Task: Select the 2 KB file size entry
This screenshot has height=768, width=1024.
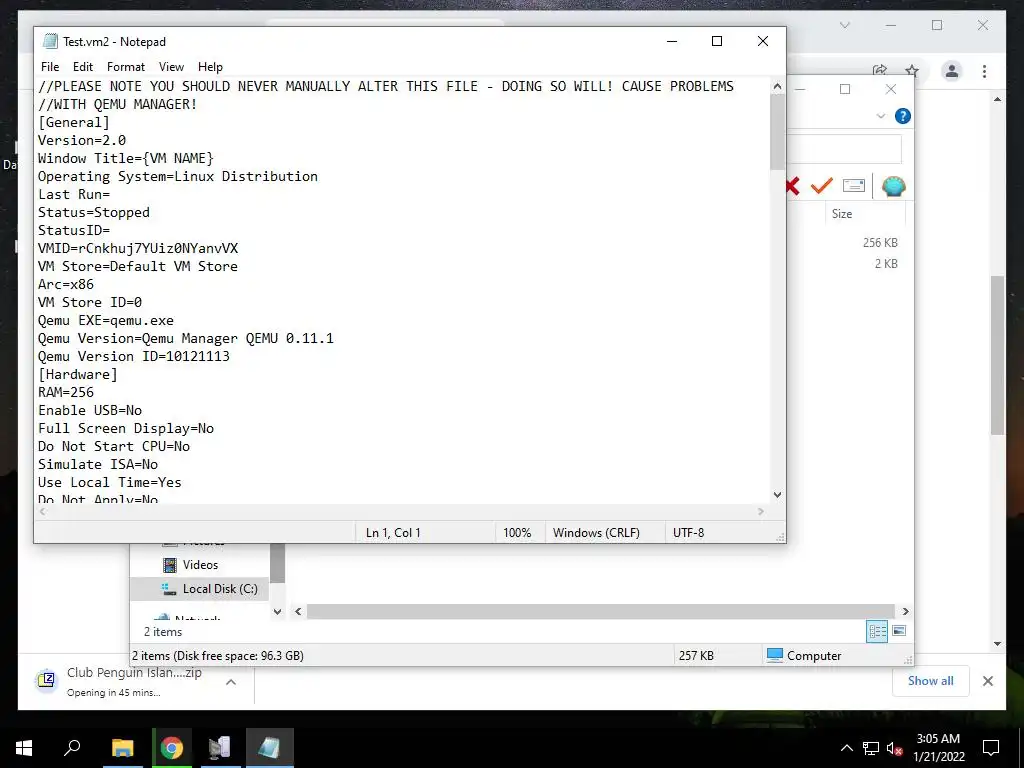Action: click(x=886, y=263)
